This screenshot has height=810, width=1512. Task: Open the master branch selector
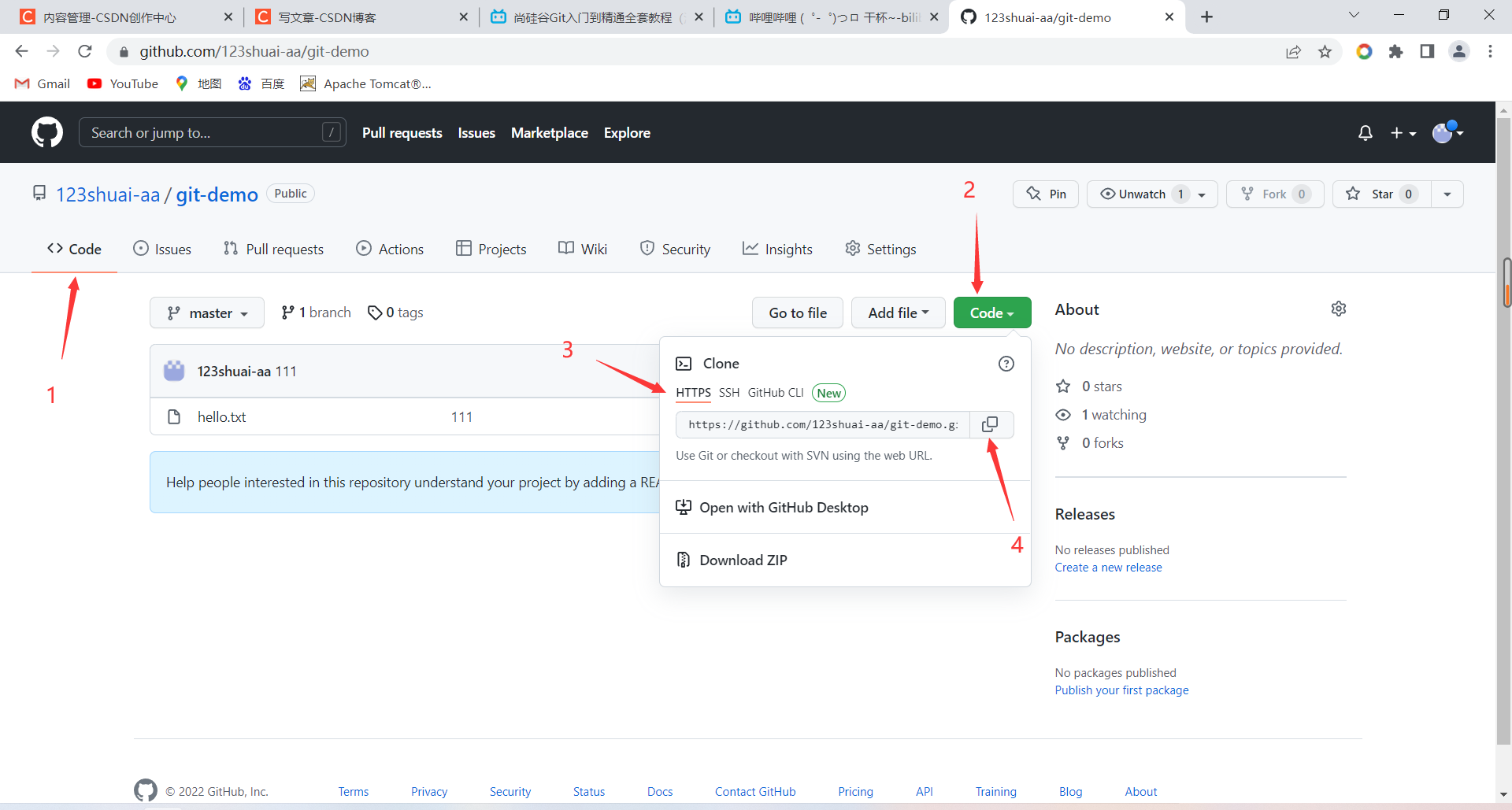[207, 313]
